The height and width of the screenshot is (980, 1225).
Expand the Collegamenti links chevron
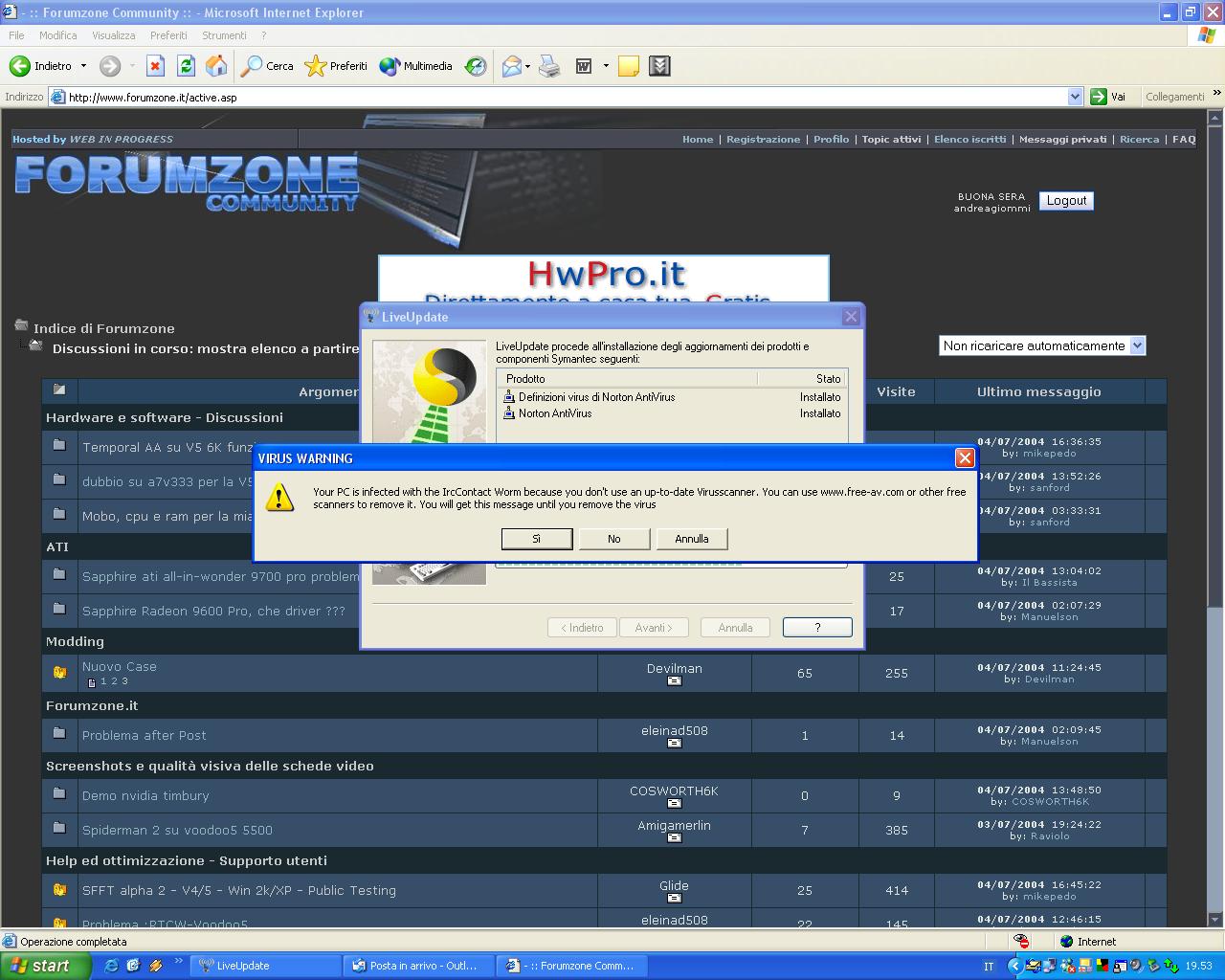pos(1216,94)
